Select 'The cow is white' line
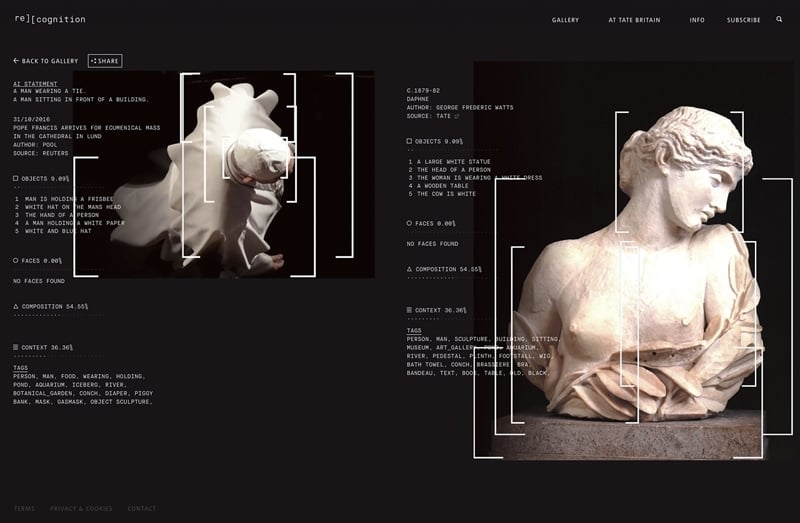Image resolution: width=800 pixels, height=523 pixels. (x=442, y=194)
